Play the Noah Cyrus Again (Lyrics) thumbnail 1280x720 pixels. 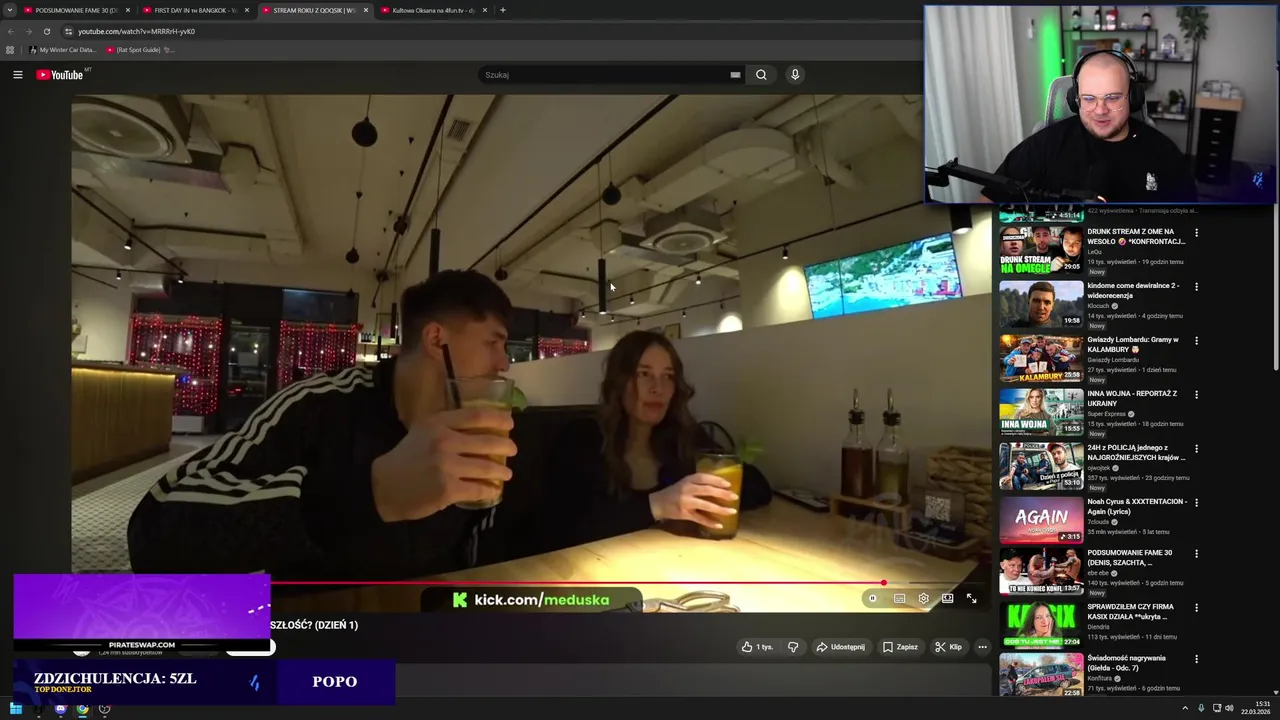click(x=1041, y=520)
